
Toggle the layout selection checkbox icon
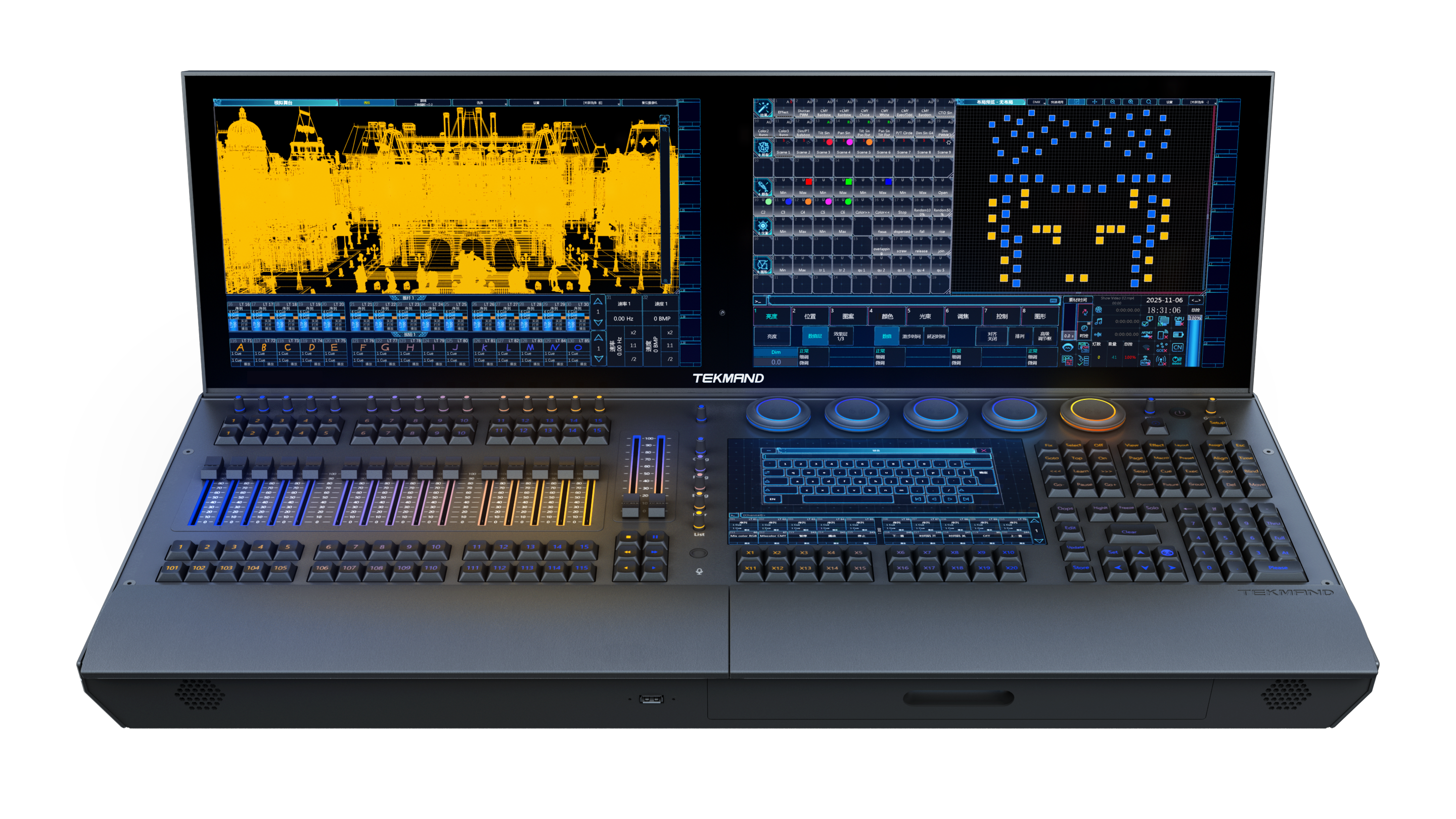coord(1077,102)
